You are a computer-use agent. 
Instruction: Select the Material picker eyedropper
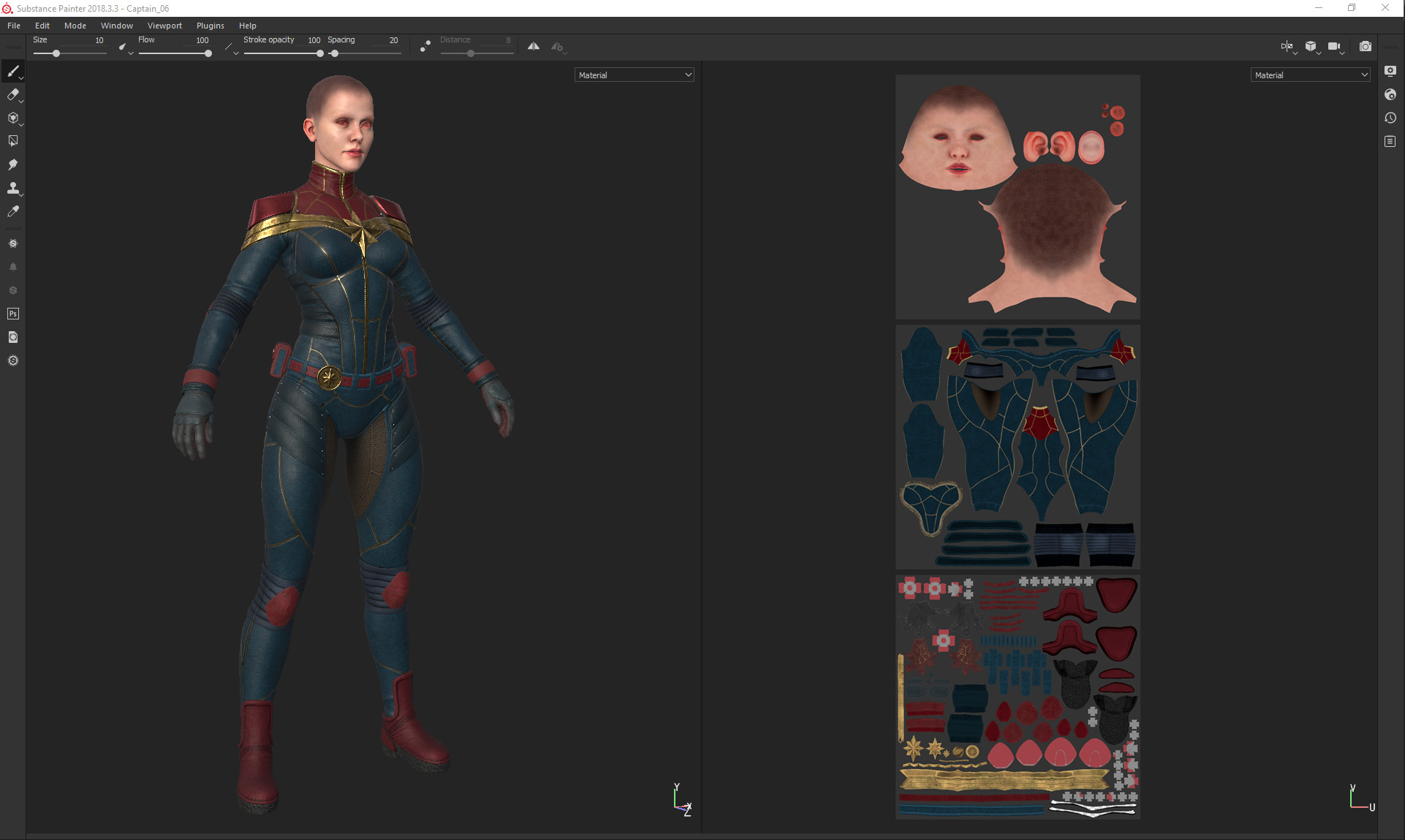click(12, 211)
